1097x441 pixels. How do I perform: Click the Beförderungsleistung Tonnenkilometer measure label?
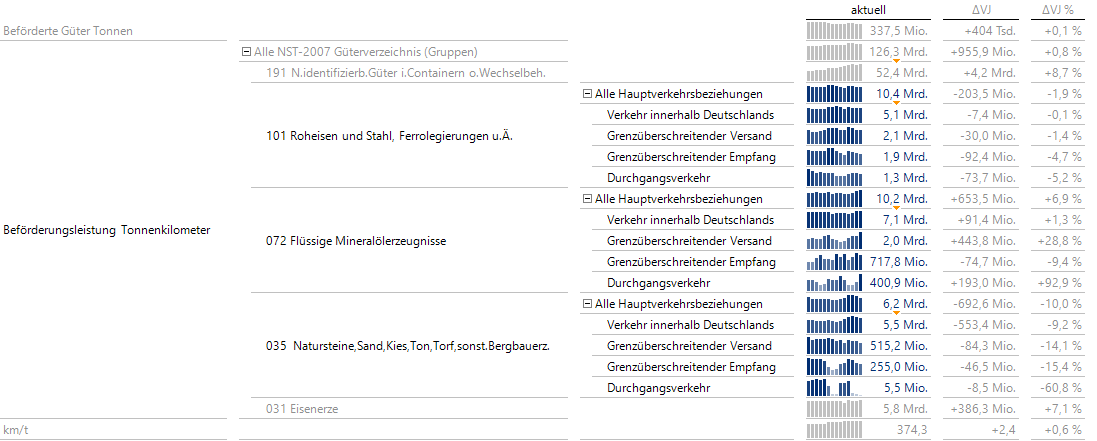click(x=107, y=230)
